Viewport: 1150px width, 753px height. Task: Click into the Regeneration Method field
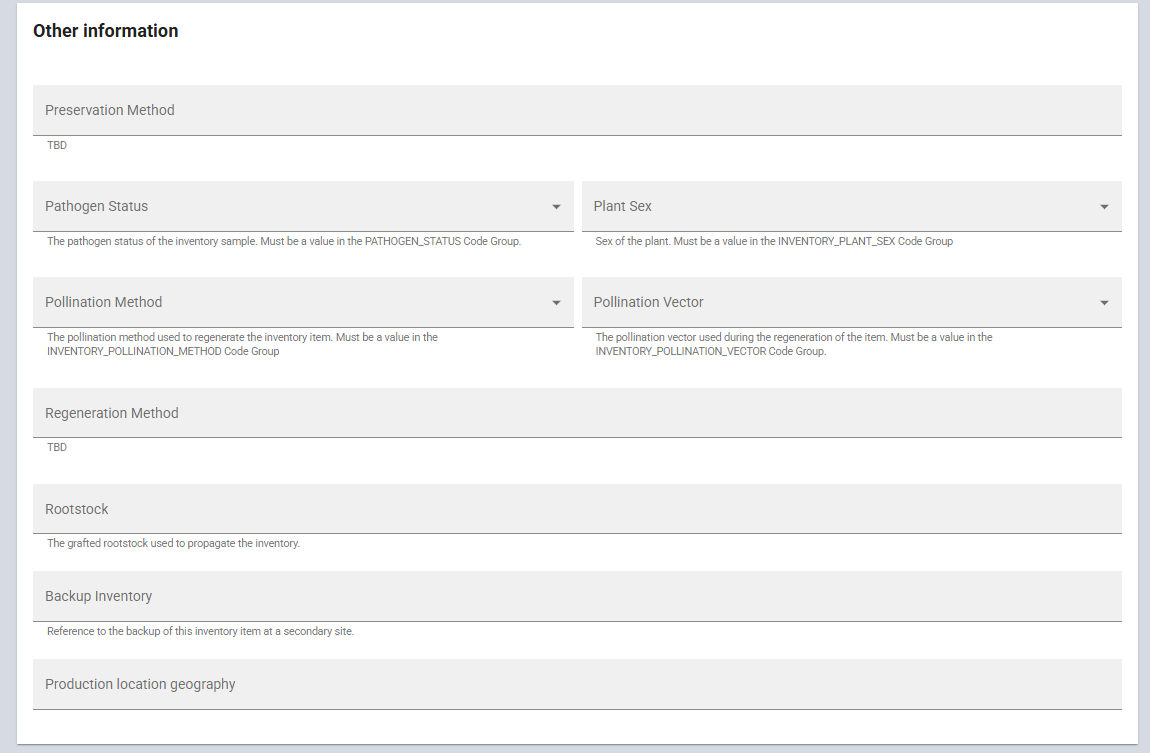pos(577,413)
